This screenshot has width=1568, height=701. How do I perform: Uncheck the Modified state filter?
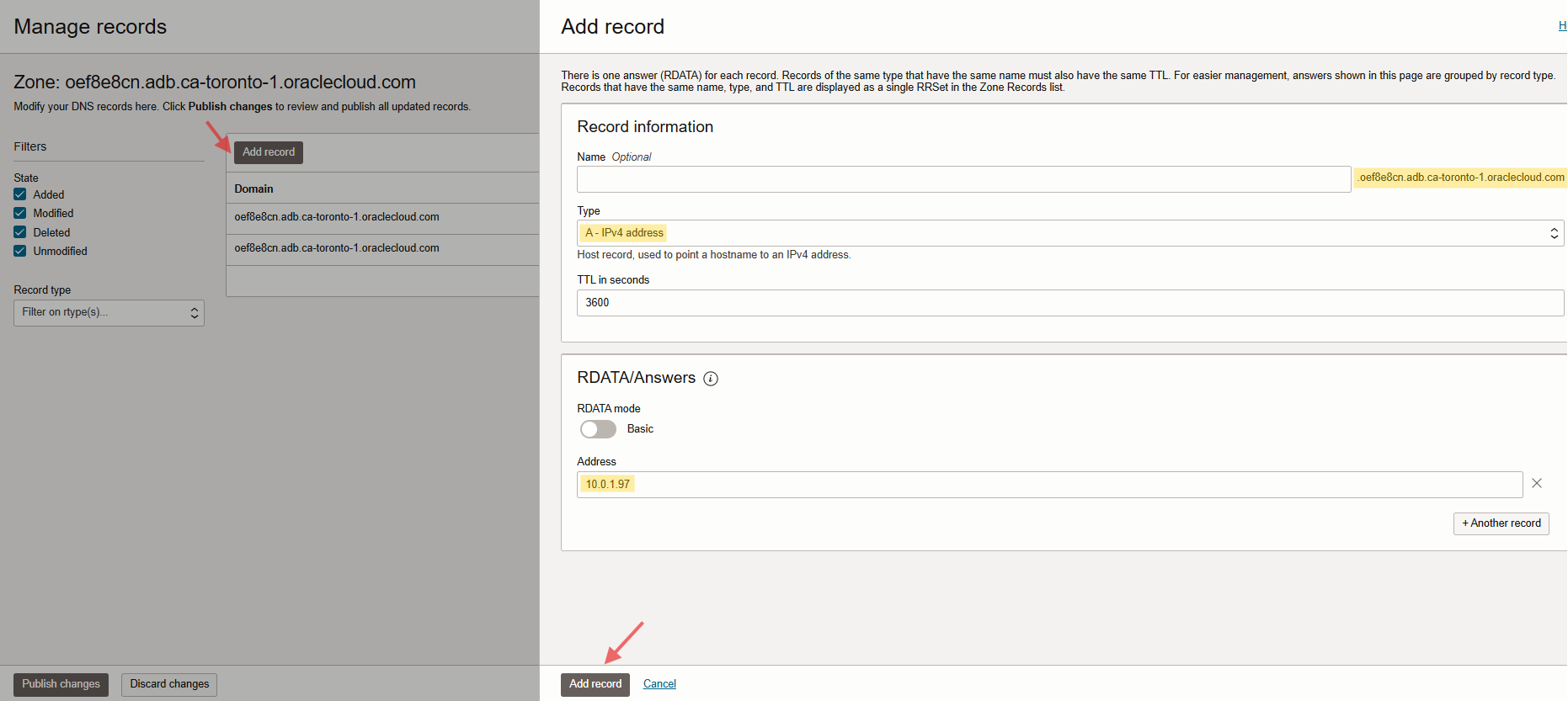click(x=20, y=214)
